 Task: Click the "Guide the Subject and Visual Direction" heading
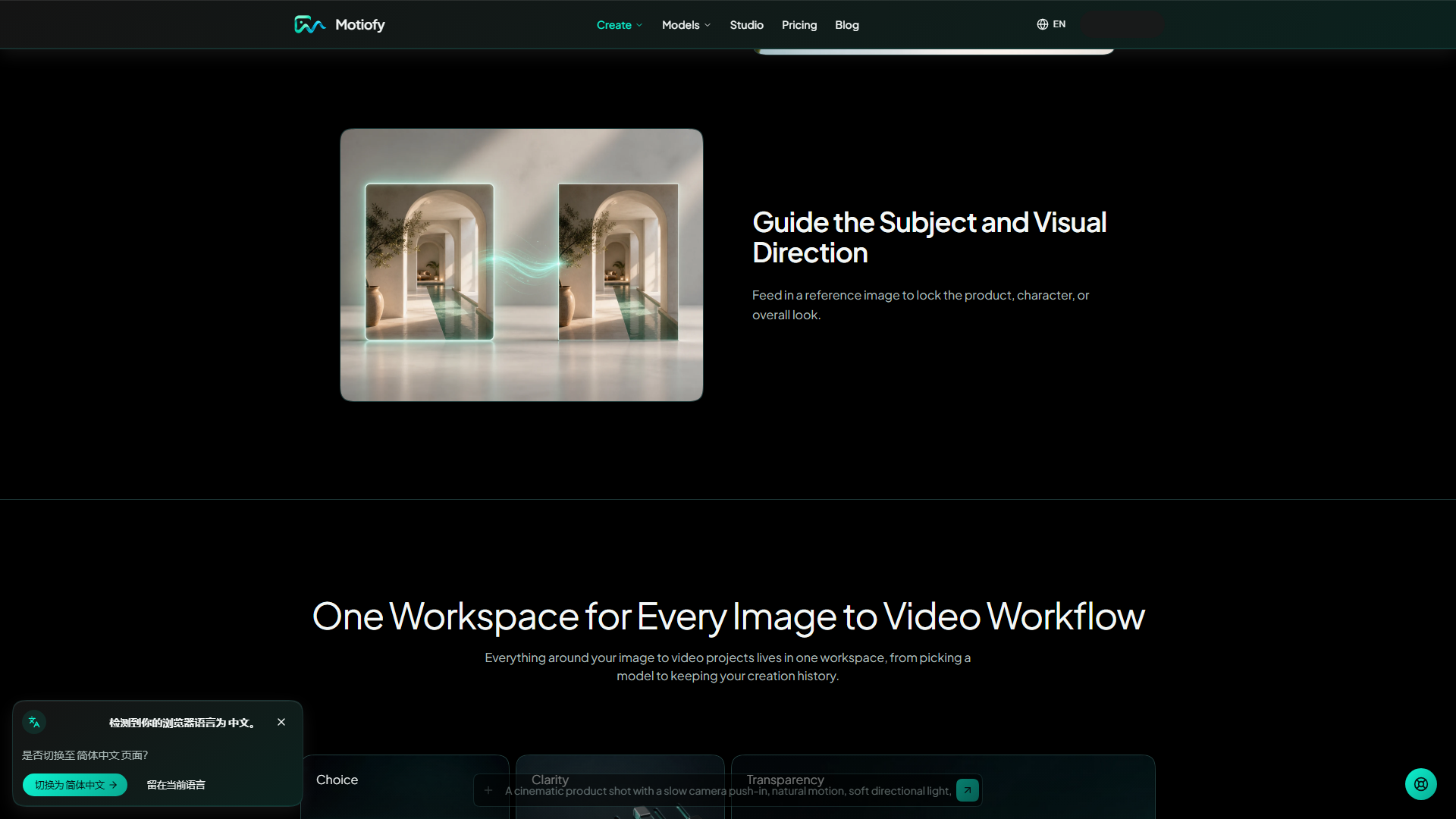point(929,237)
